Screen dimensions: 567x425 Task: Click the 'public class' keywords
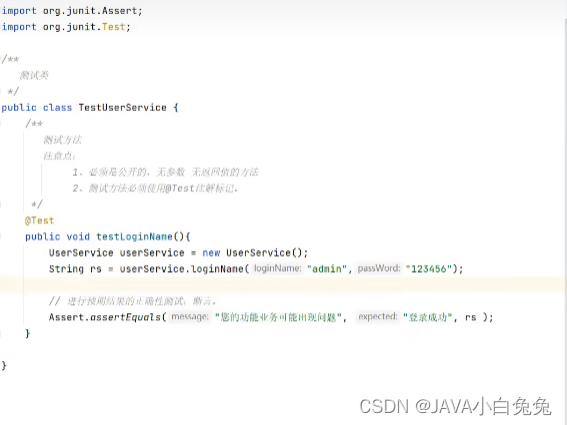(37, 107)
